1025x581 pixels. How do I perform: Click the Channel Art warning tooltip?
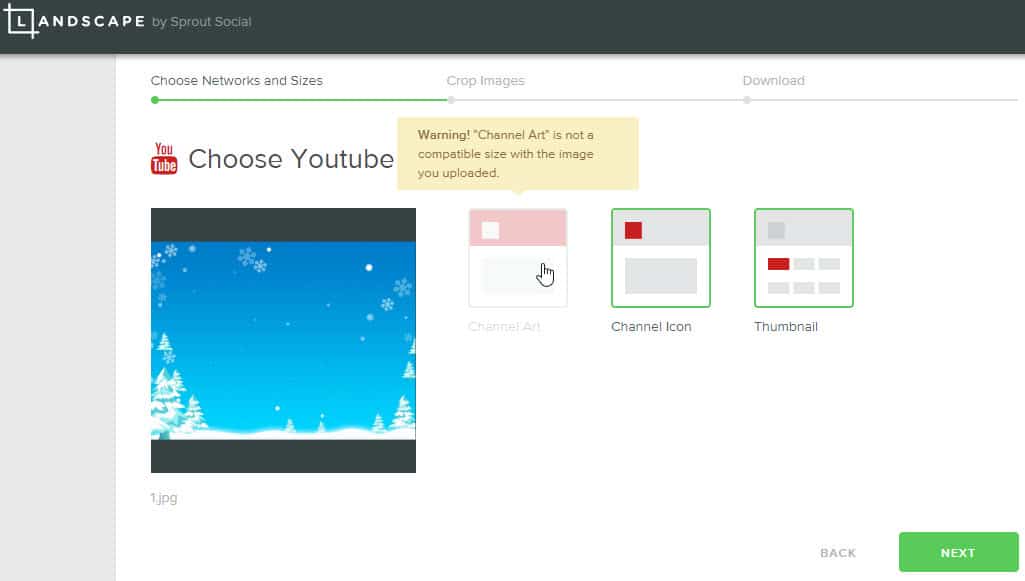pyautogui.click(x=518, y=154)
